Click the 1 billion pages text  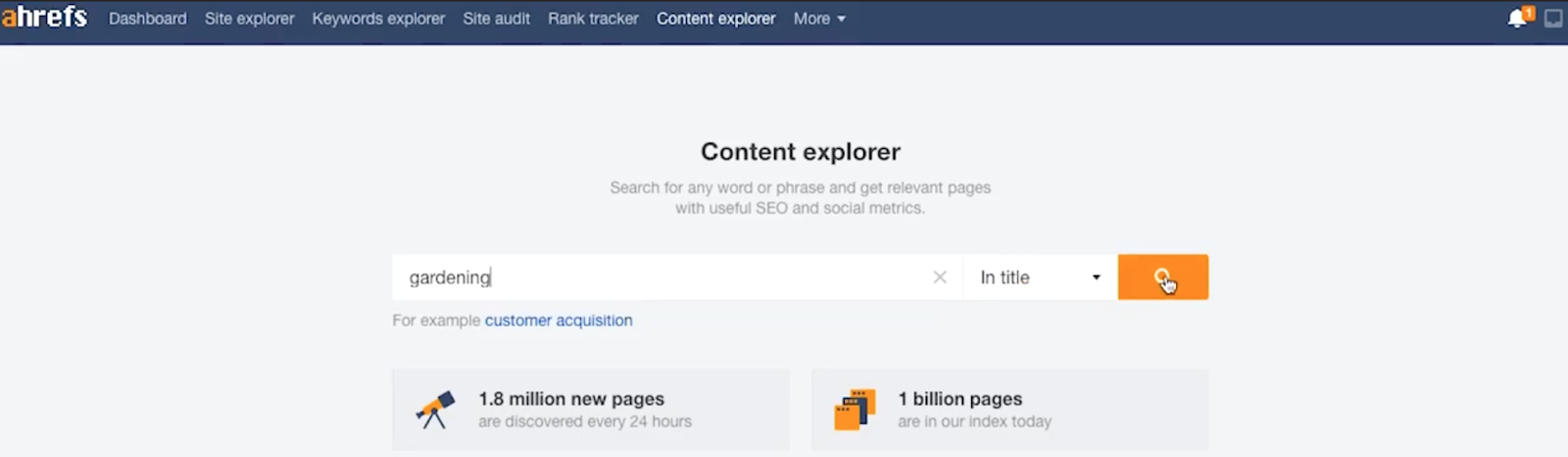click(x=960, y=399)
